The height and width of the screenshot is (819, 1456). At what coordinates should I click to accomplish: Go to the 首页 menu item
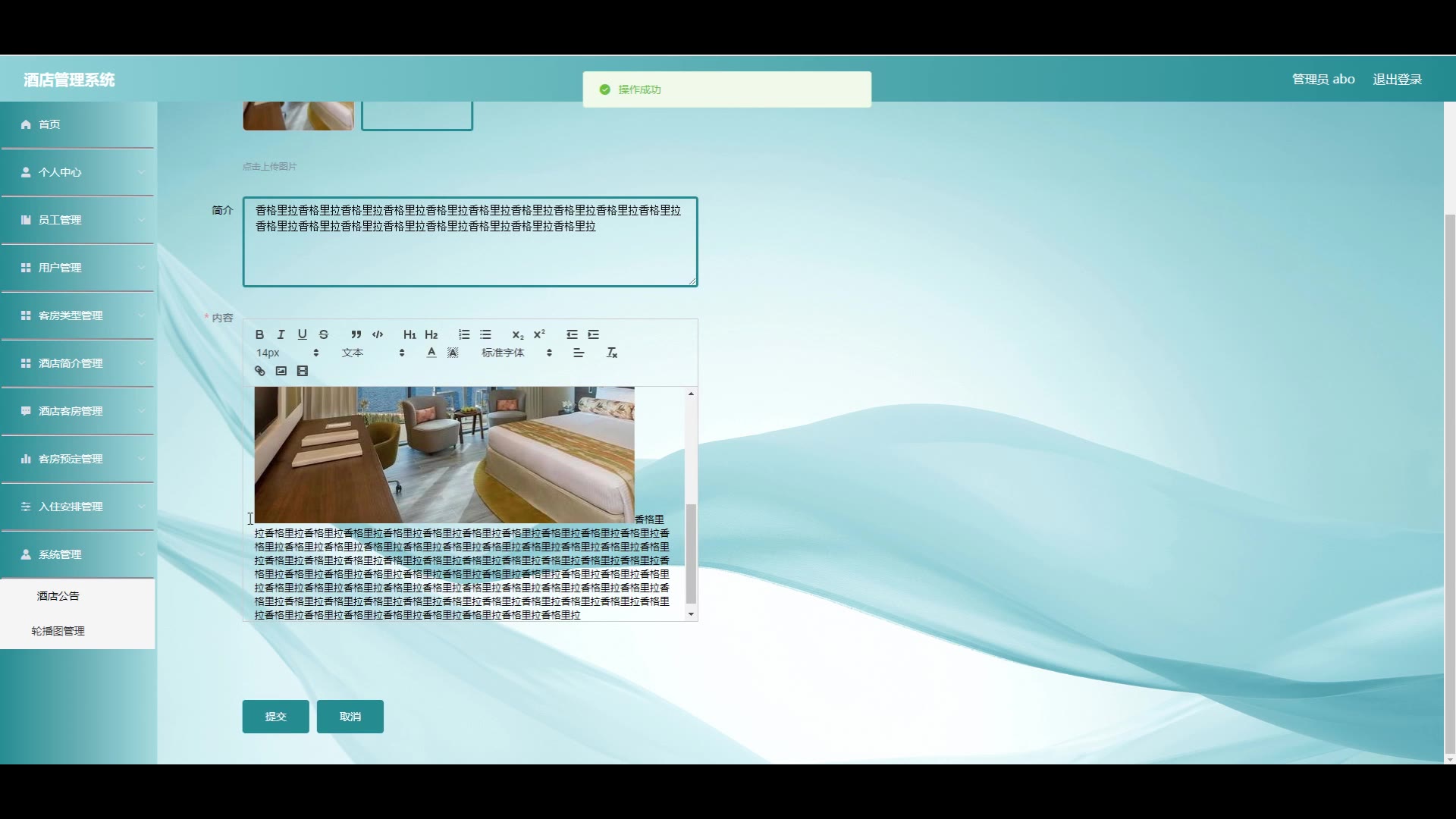coord(49,124)
